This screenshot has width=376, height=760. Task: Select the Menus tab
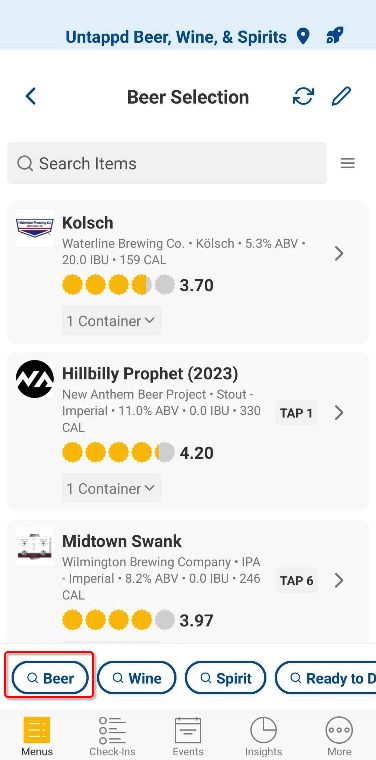click(37, 736)
